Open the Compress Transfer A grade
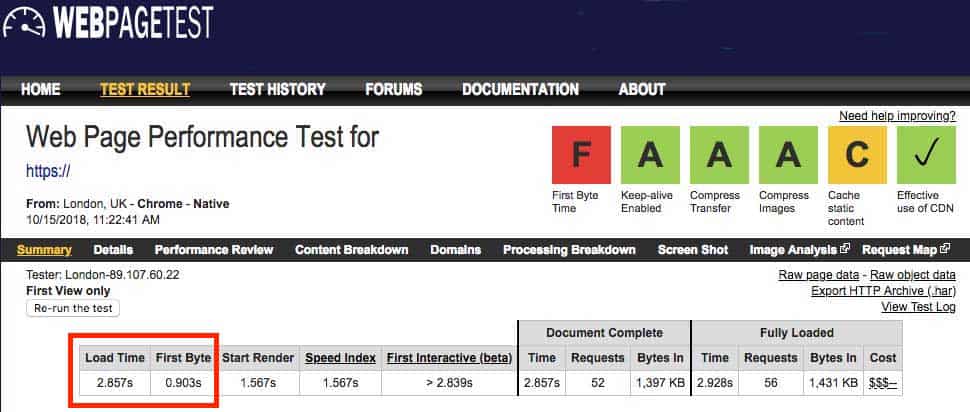 719,155
